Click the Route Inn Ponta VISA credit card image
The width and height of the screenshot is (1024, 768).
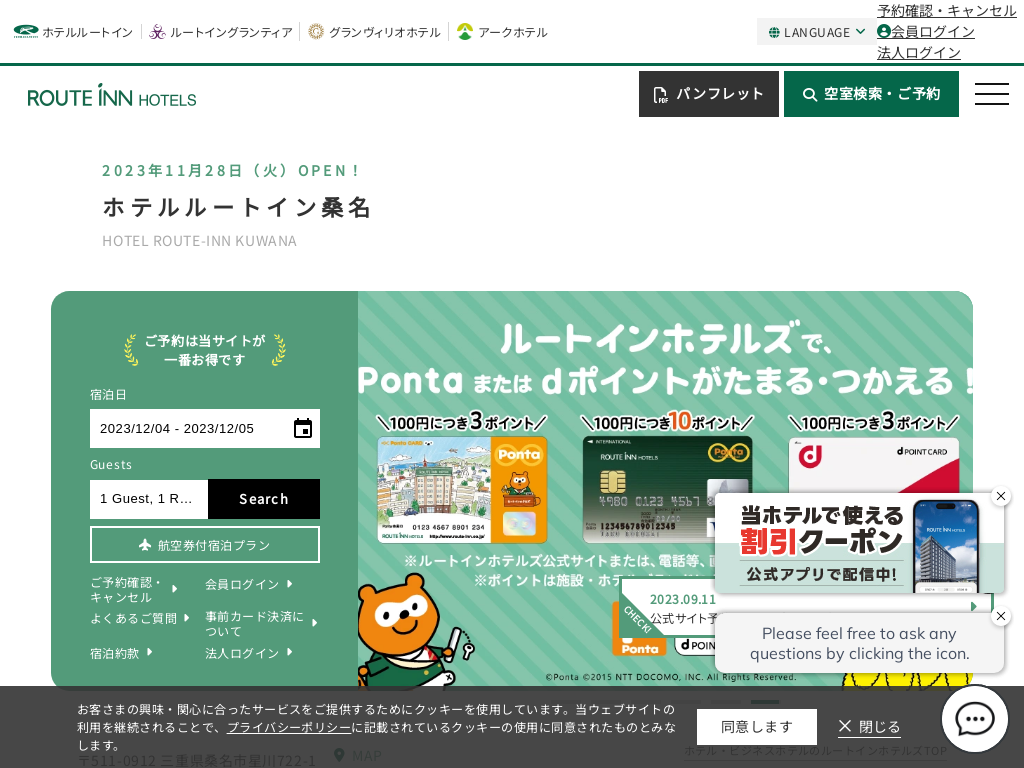[x=667, y=490]
